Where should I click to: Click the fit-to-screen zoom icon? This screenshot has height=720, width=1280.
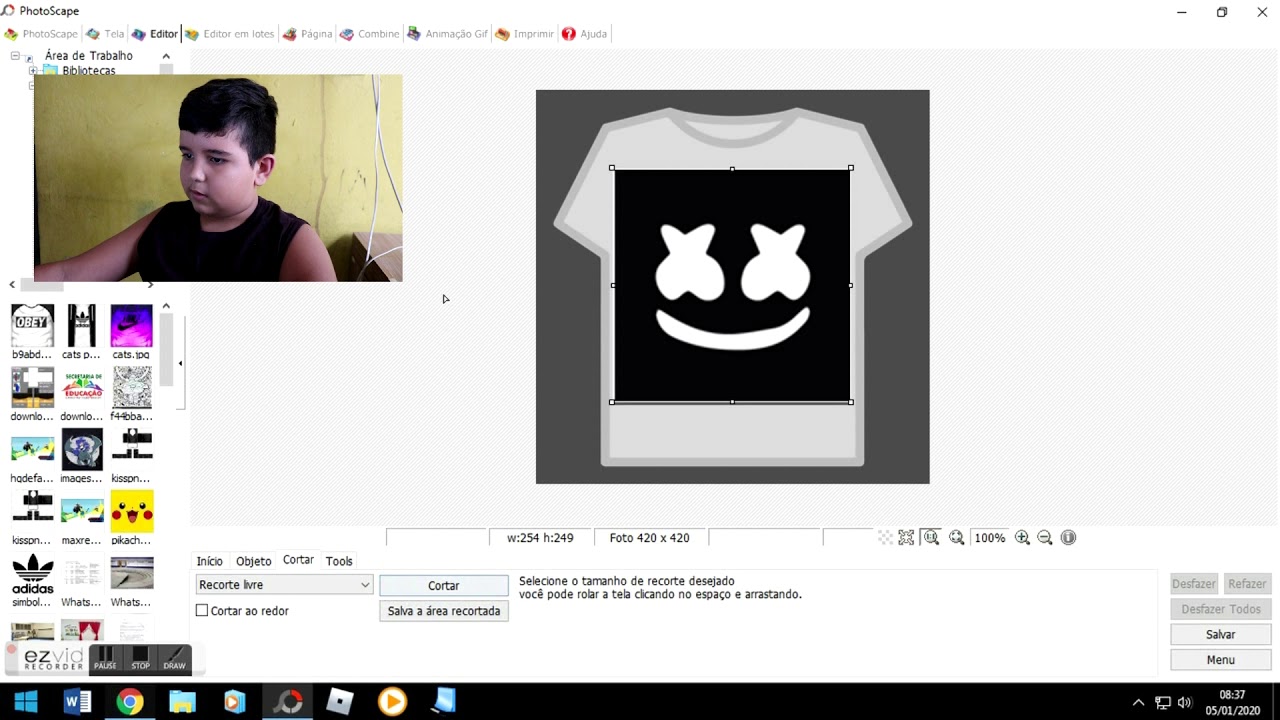906,537
